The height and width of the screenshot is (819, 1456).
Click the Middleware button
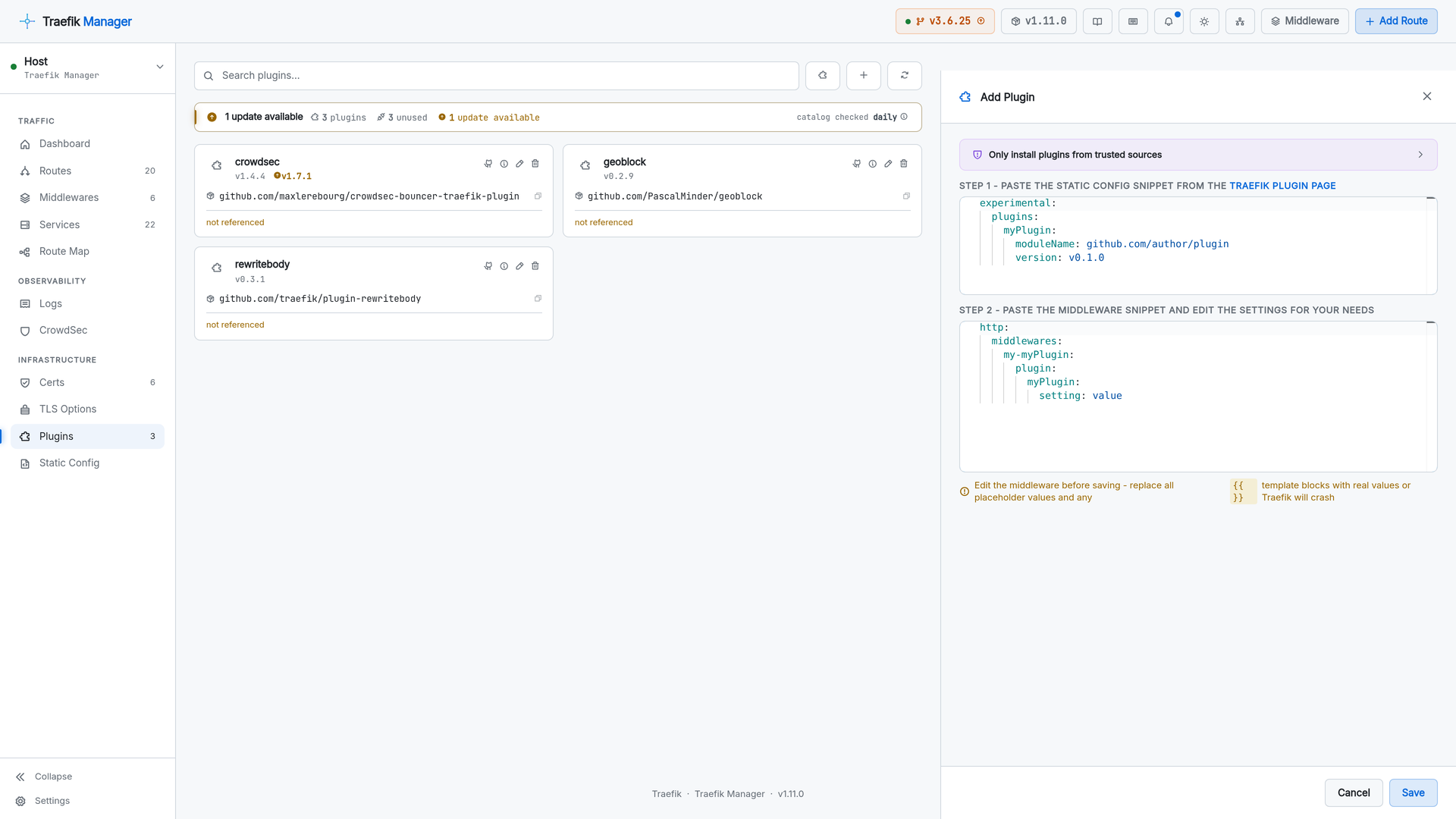(1304, 21)
